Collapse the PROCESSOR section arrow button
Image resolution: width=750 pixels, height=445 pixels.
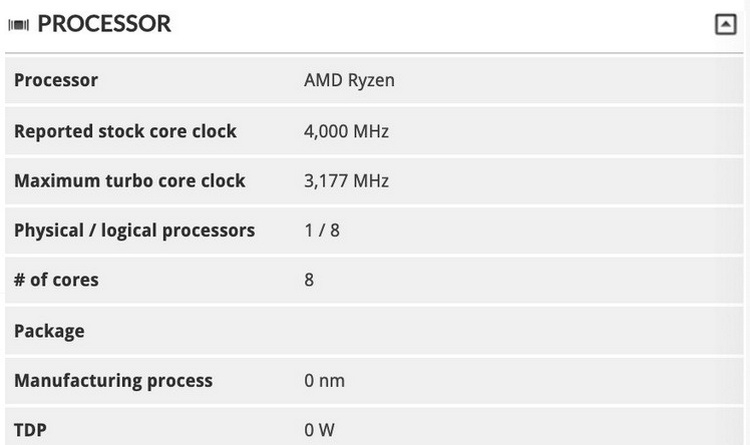coord(725,24)
